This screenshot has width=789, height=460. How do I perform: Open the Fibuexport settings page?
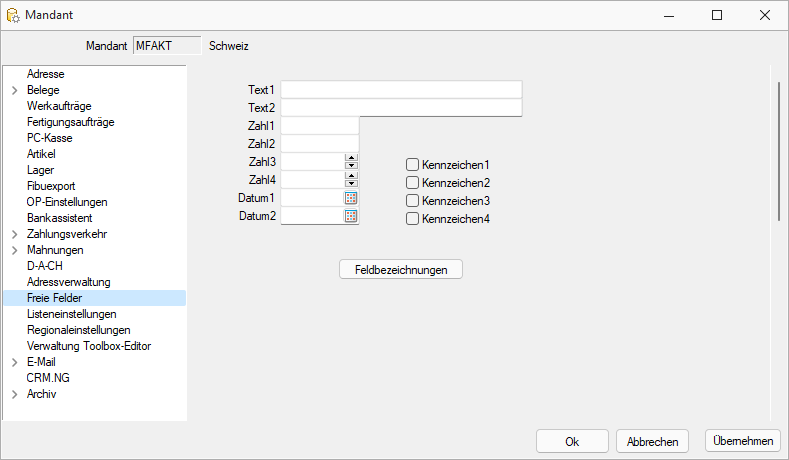[51, 186]
